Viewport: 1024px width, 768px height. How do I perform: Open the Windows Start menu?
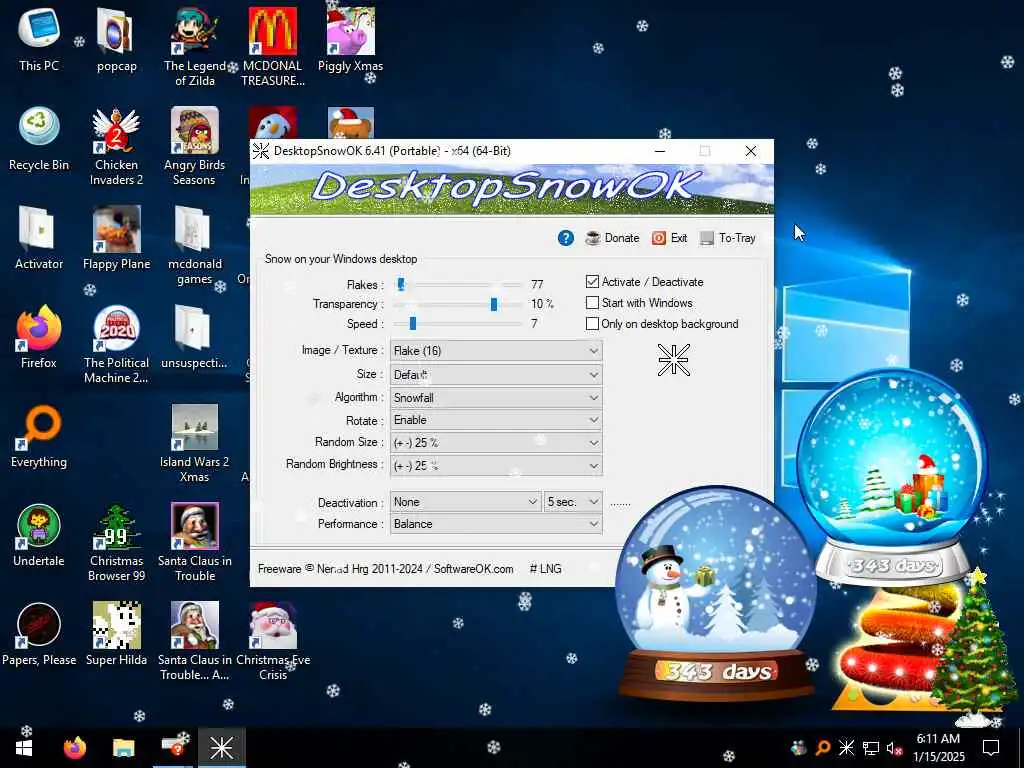point(24,748)
